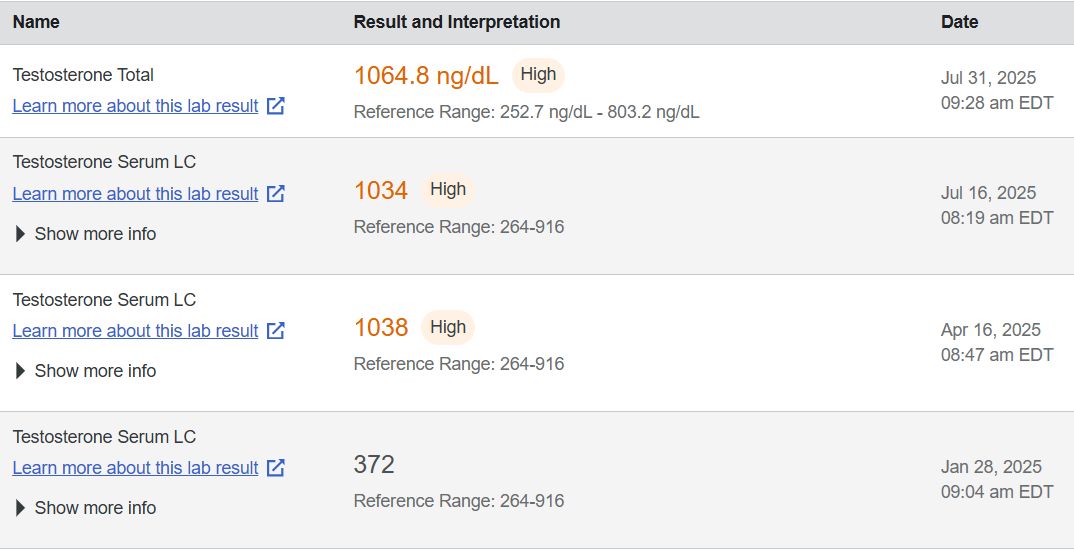Open external link icon in Jan 28 row
The width and height of the screenshot is (1074, 549).
click(276, 468)
